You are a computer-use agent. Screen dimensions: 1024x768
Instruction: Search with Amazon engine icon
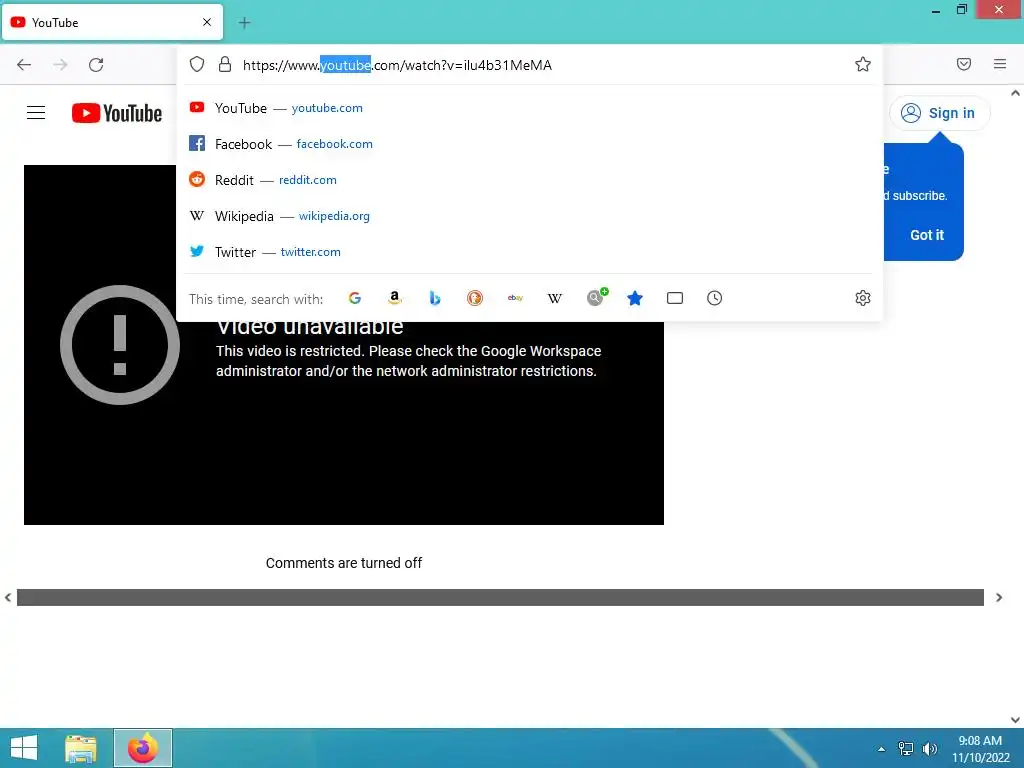[394, 298]
